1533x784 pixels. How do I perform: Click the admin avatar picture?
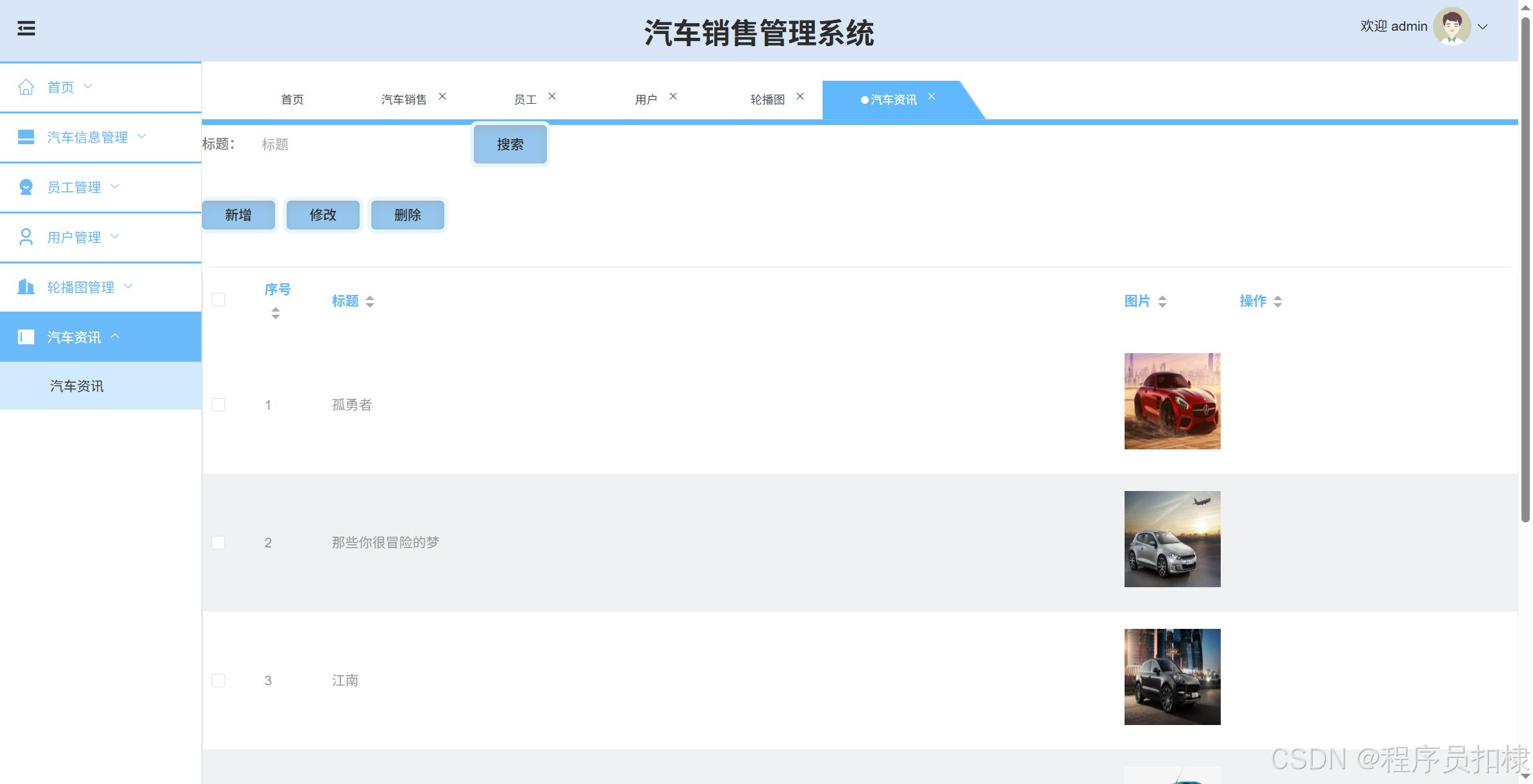(1452, 27)
